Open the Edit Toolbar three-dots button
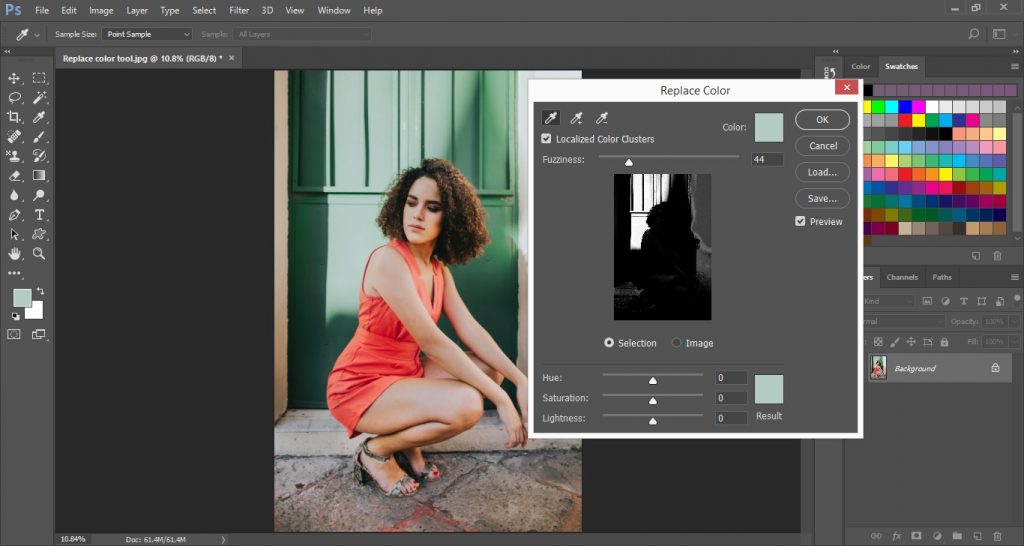 click(14, 274)
